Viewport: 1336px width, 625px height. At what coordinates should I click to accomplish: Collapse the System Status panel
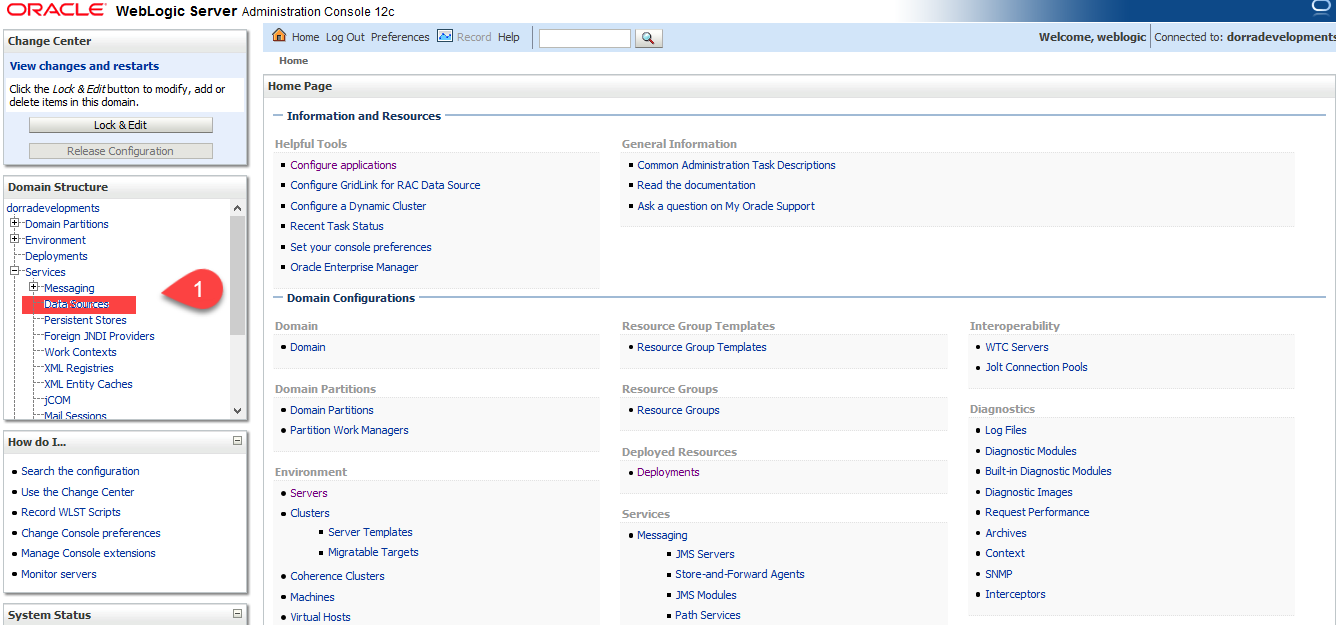pos(237,614)
